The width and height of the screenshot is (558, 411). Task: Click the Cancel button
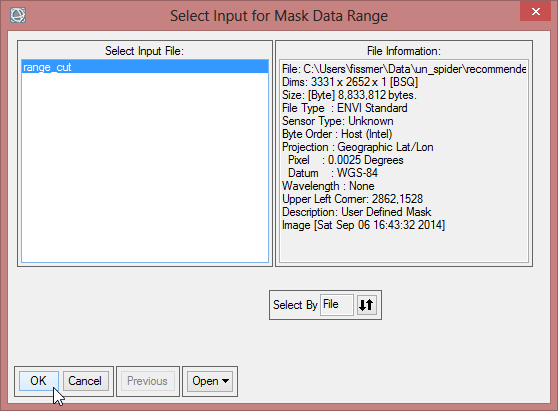(x=85, y=381)
